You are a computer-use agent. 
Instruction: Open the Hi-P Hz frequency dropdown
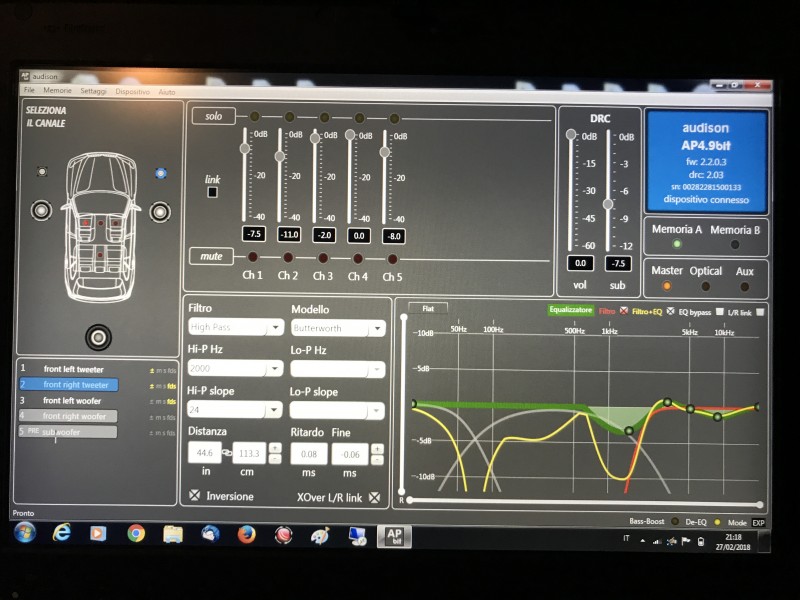tap(235, 368)
